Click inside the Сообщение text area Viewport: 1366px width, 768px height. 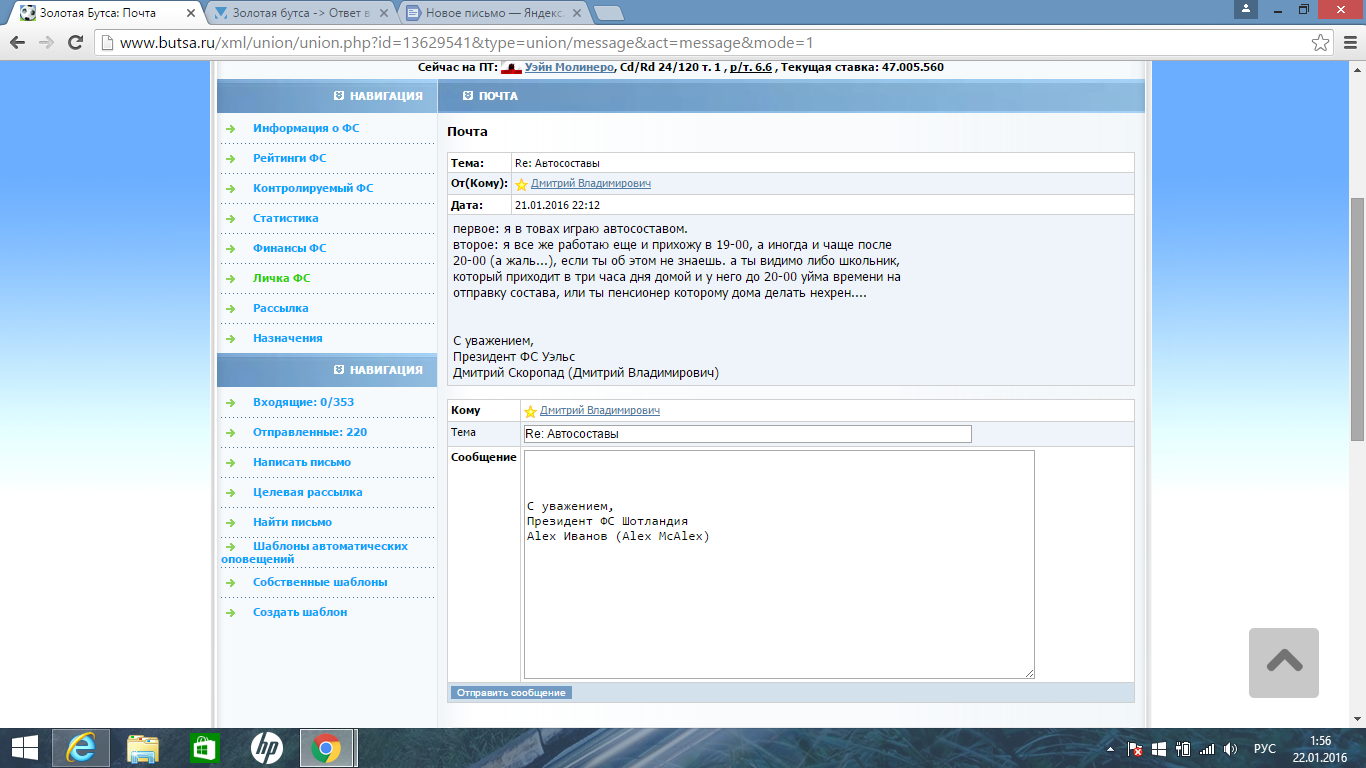(778, 600)
